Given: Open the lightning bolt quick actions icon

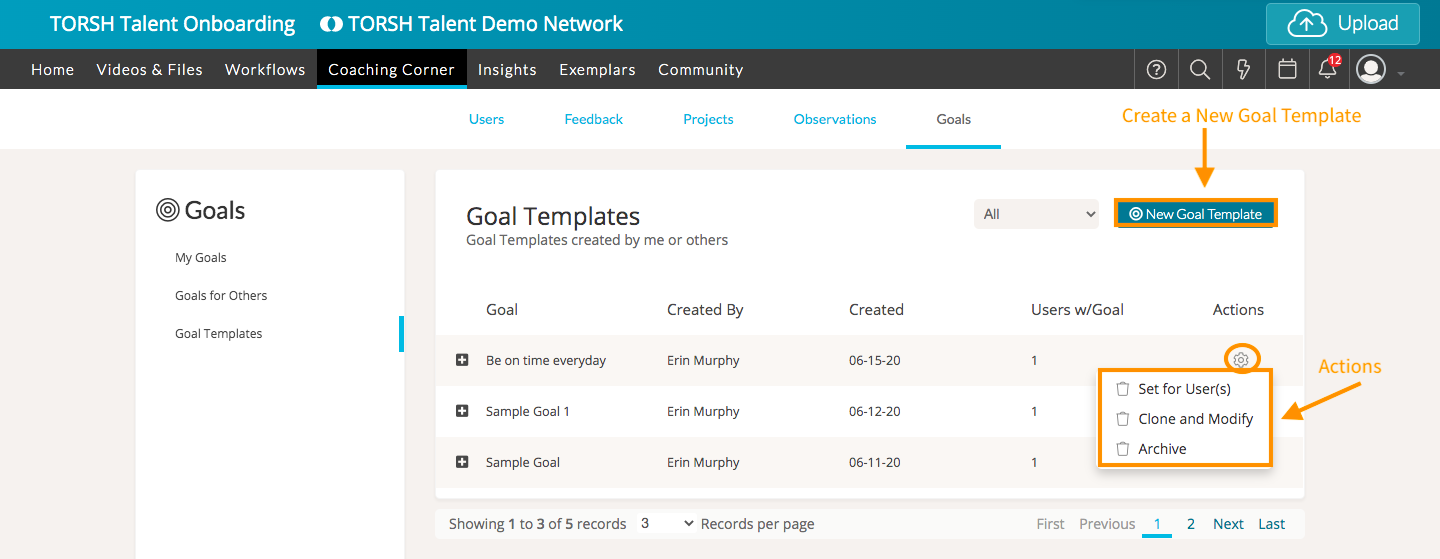Looking at the screenshot, I should click(1244, 69).
